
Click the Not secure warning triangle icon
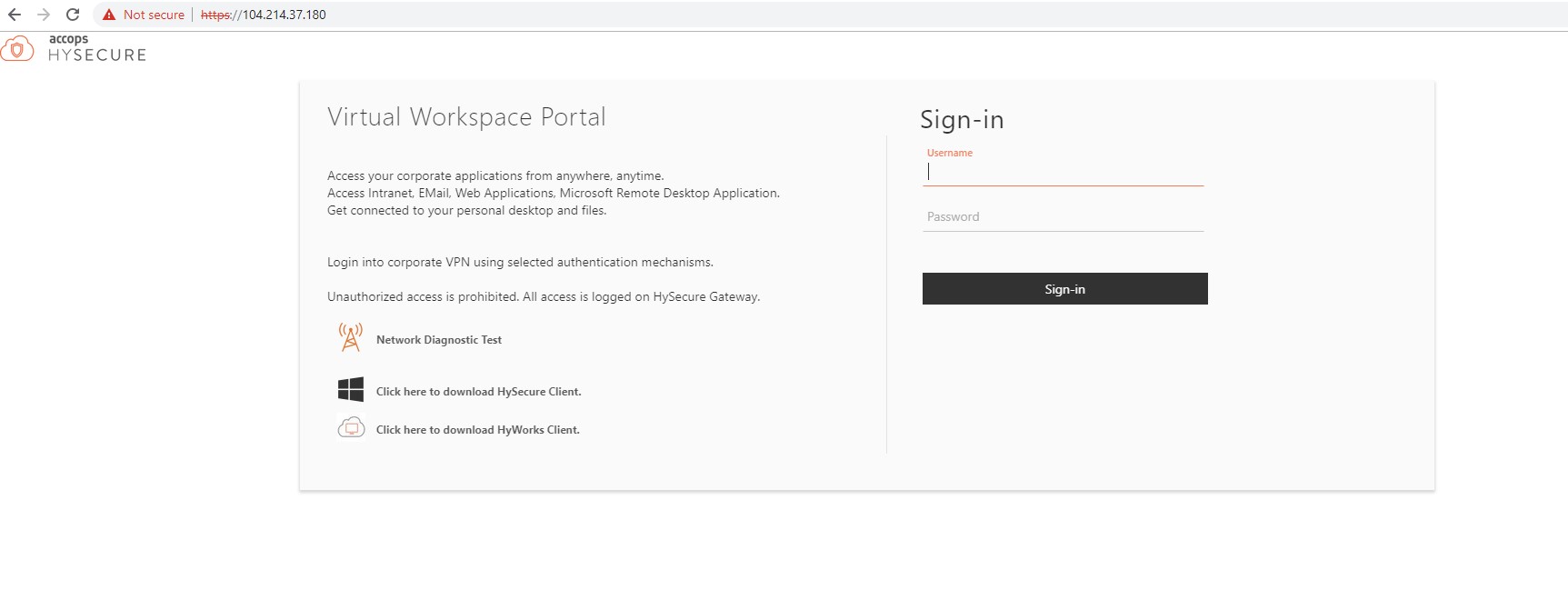[109, 15]
